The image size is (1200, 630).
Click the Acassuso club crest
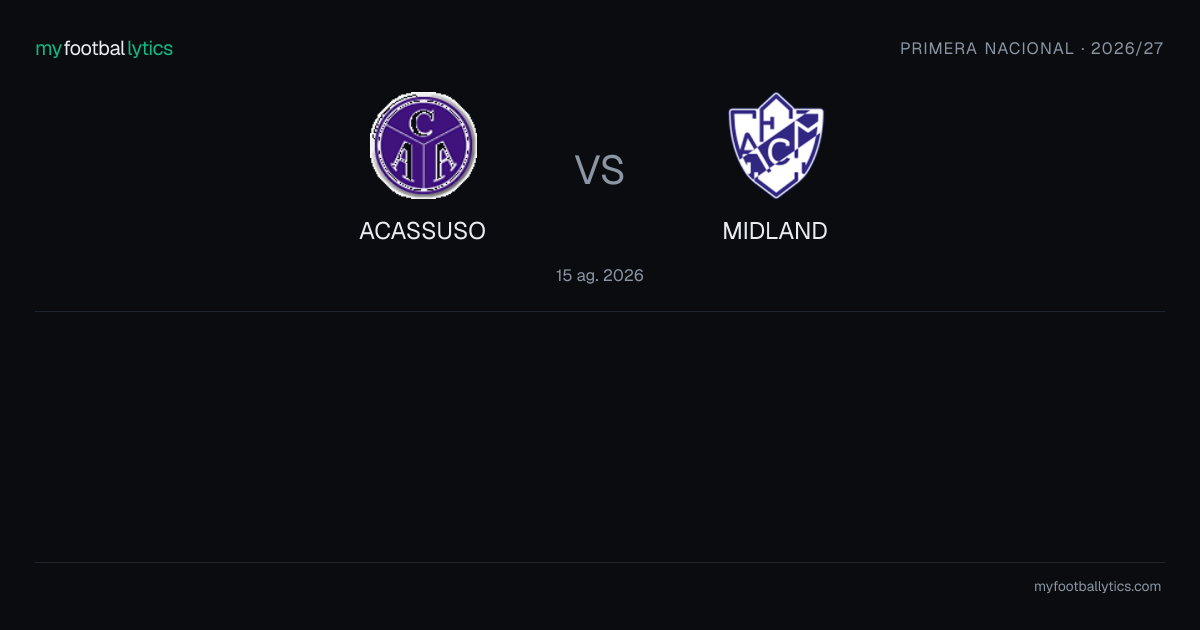pyautogui.click(x=423, y=145)
